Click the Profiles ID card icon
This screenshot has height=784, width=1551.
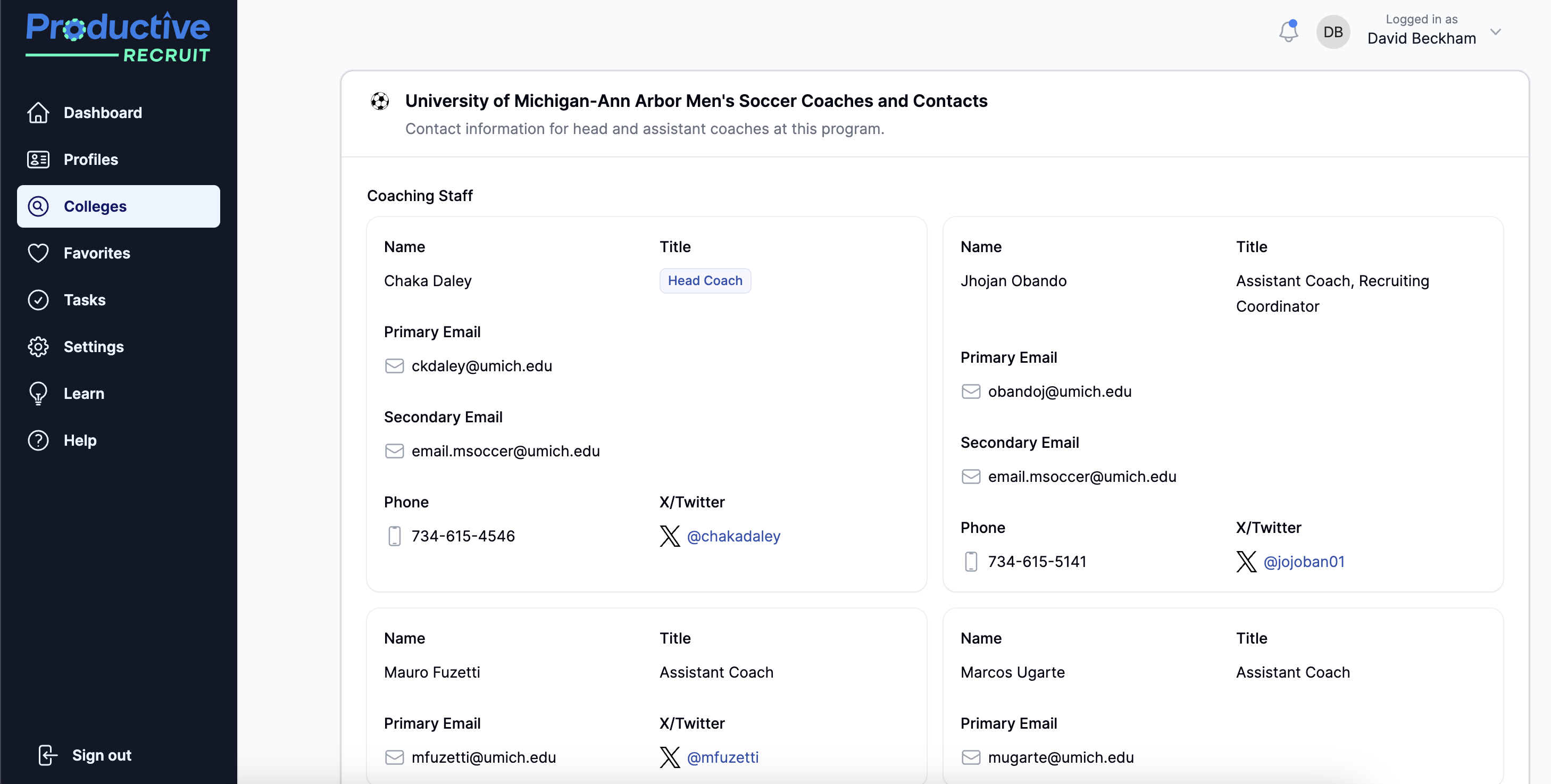click(38, 160)
